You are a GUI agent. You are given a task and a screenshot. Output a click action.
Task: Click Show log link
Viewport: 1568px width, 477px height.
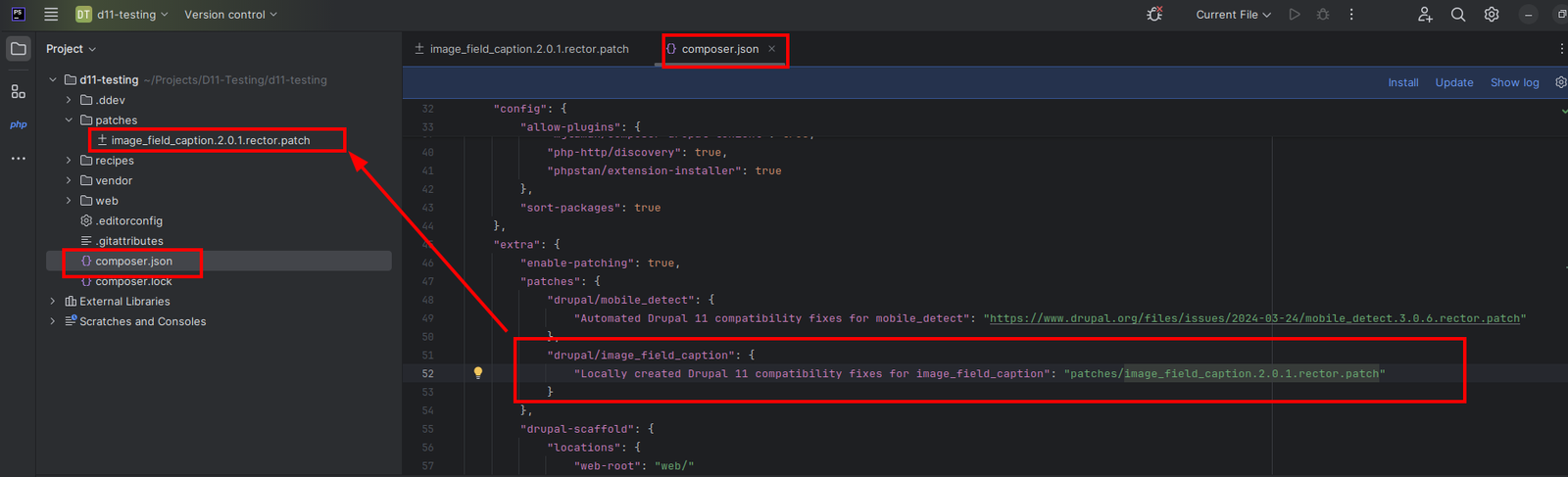[x=1515, y=82]
